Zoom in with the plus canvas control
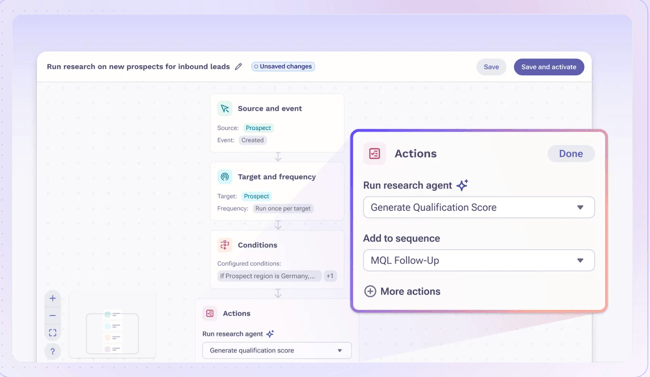 tap(53, 298)
